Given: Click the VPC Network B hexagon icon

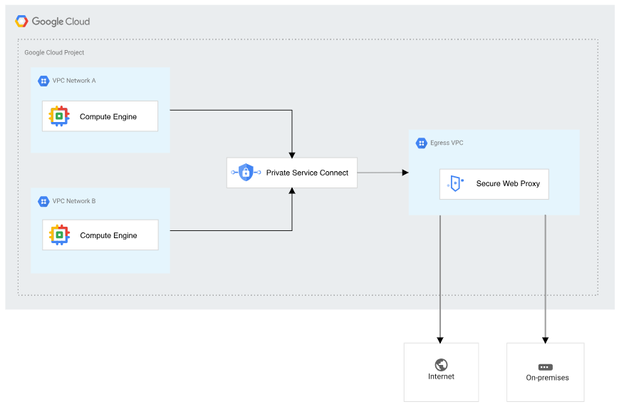Looking at the screenshot, I should click(43, 201).
